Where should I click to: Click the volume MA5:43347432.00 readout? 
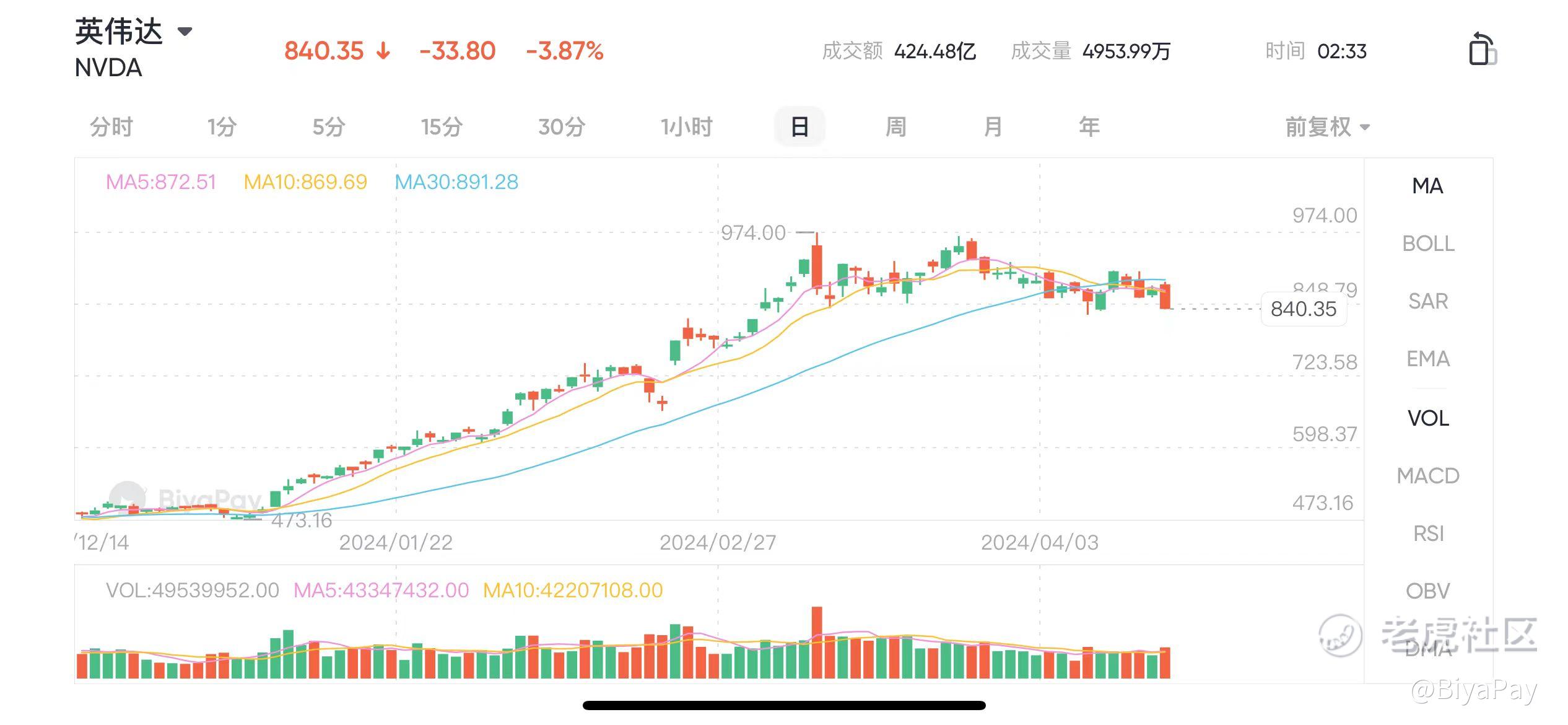click(381, 590)
